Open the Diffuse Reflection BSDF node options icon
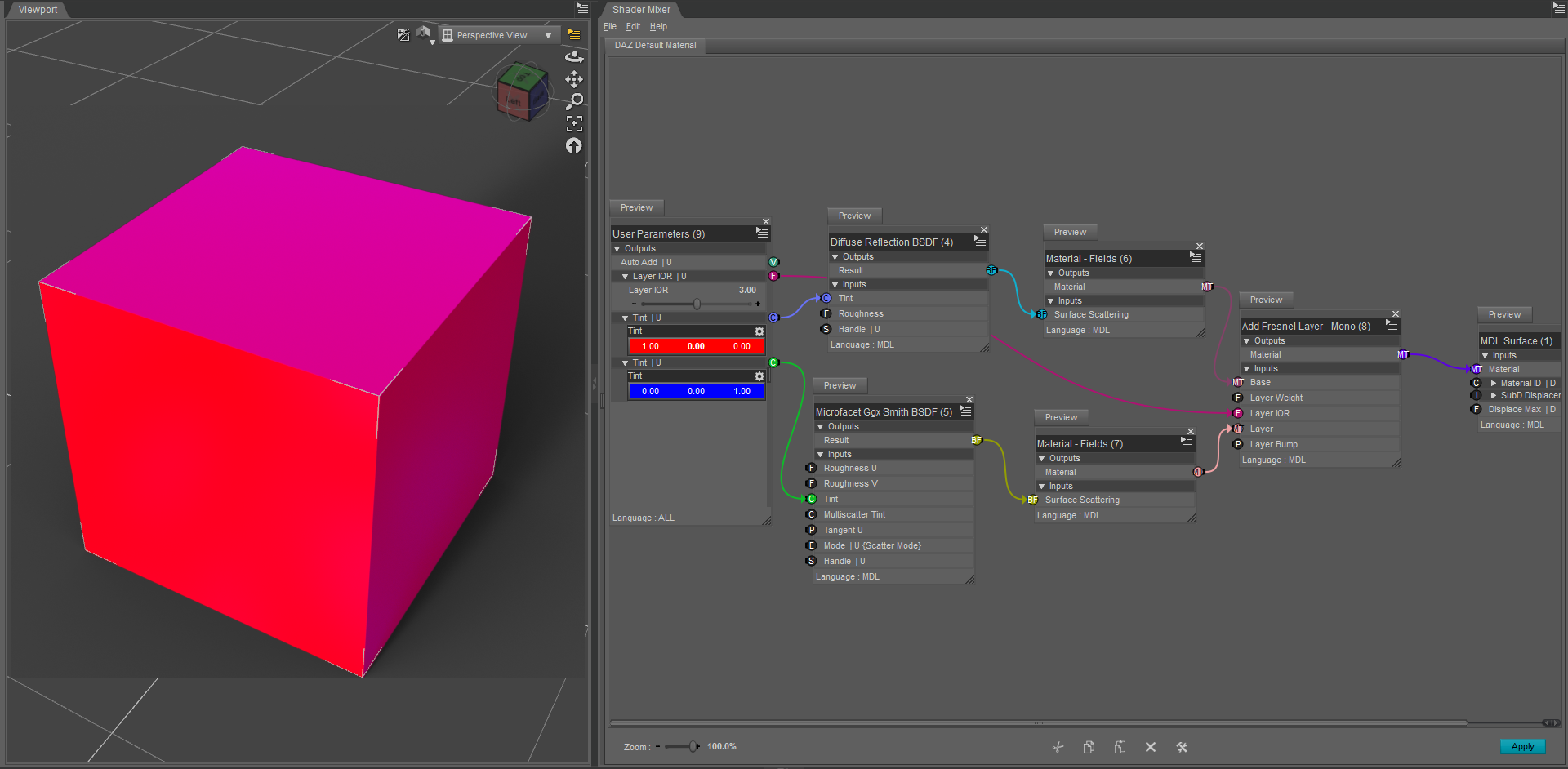 coord(979,242)
